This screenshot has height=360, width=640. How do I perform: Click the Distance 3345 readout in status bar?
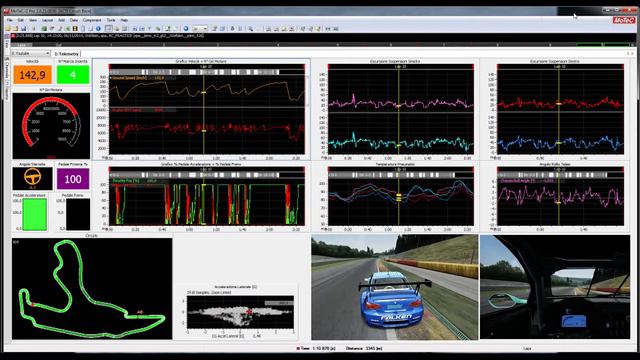coord(364,349)
